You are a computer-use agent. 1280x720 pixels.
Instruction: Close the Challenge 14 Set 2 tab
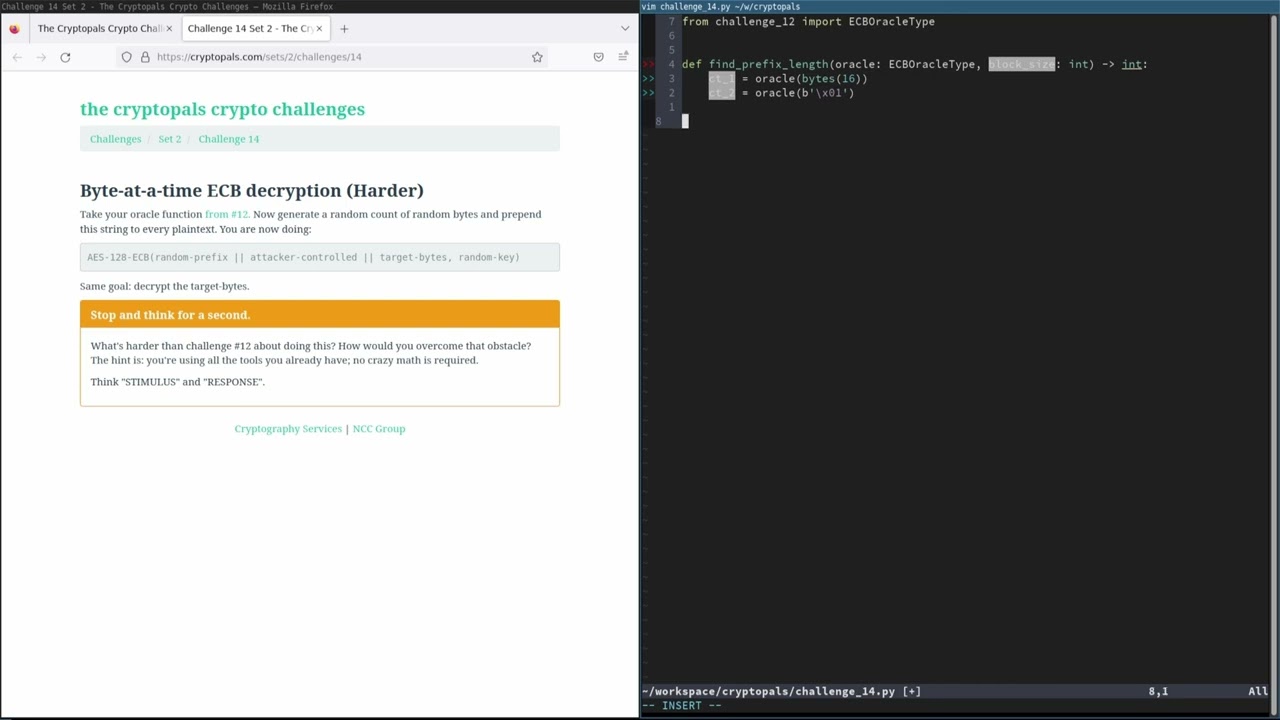pyautogui.click(x=319, y=29)
